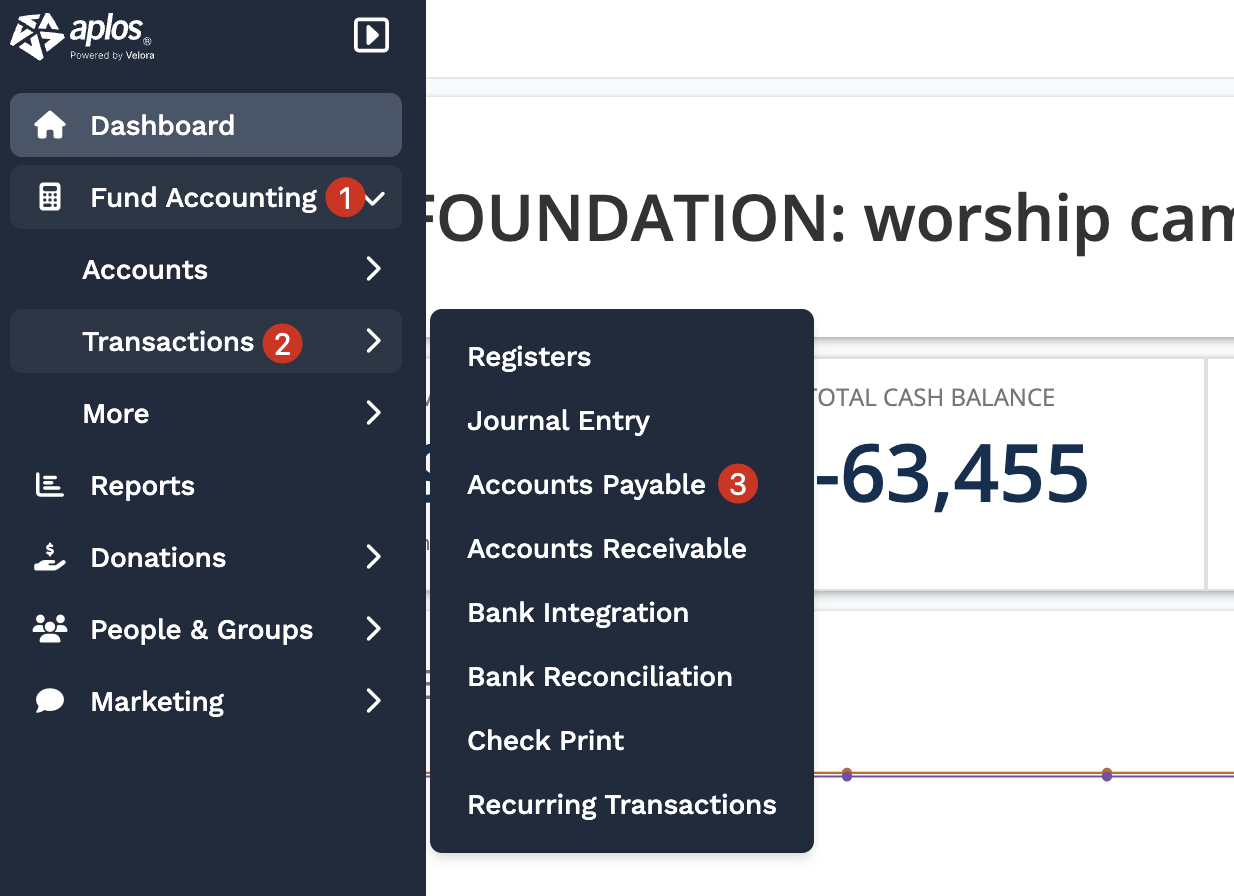
Task: Click the Fund Accounting calculator icon
Action: [49, 198]
